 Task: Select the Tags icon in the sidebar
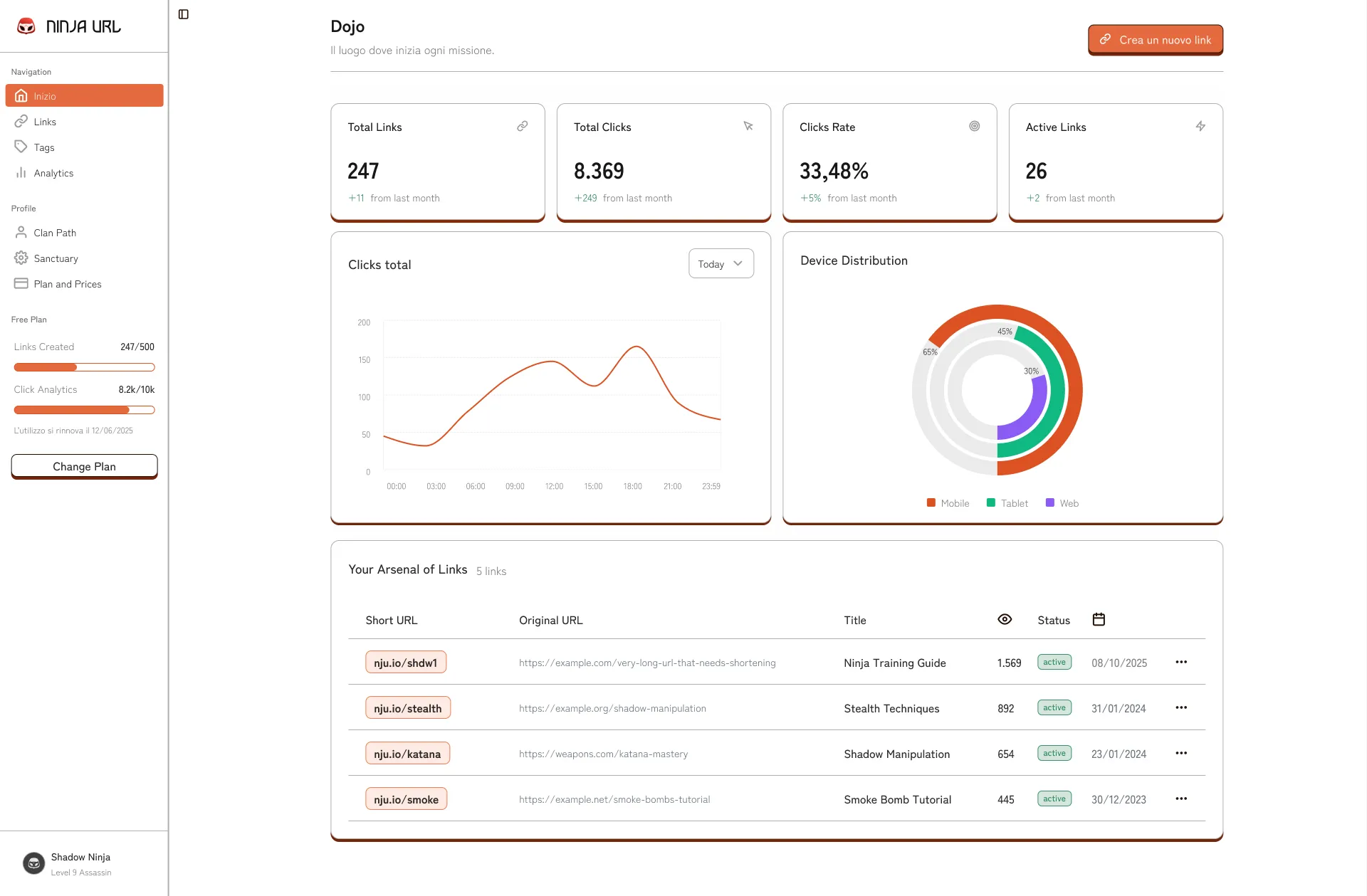pos(21,147)
